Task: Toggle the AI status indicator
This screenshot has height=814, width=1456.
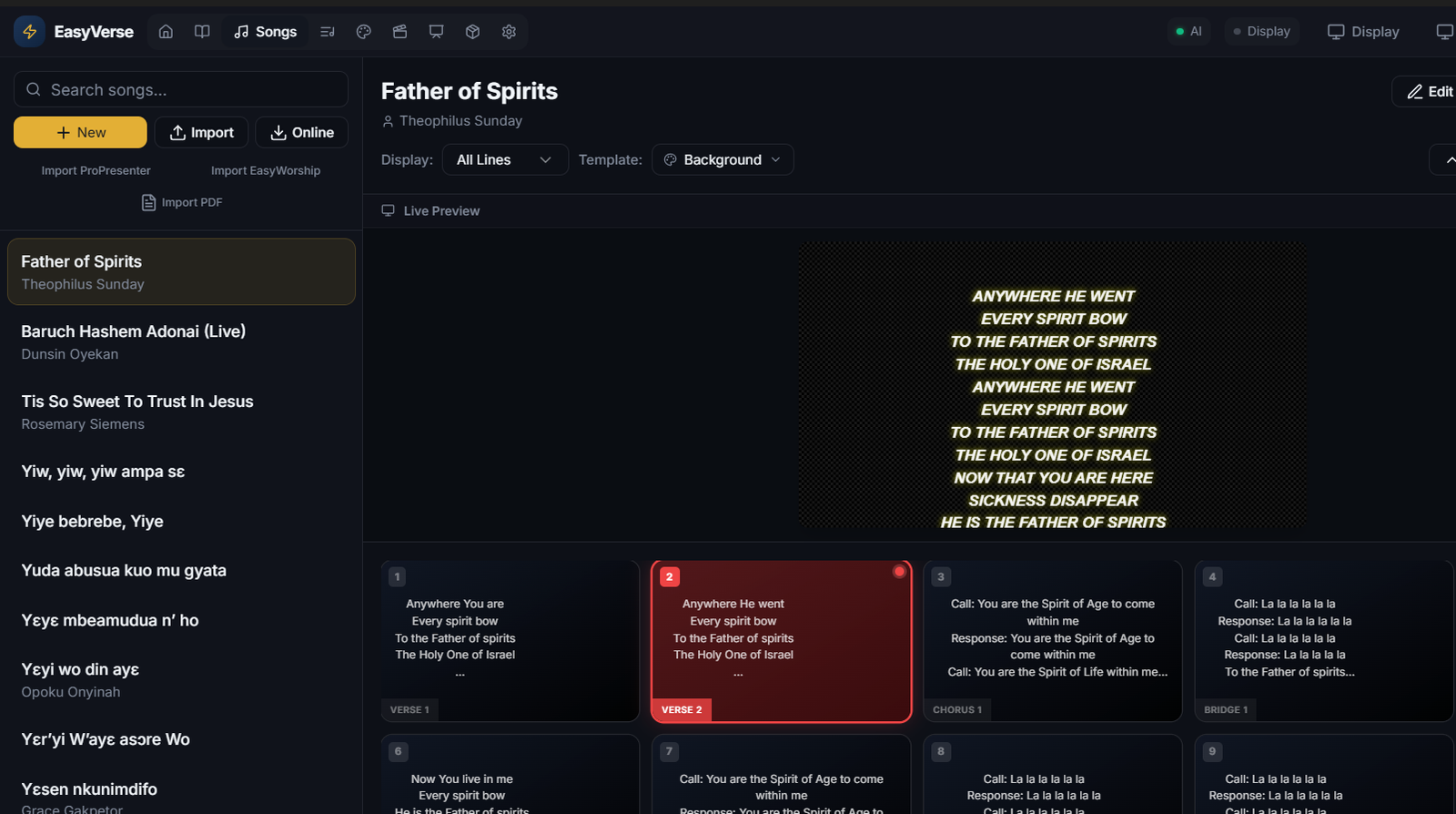Action: coord(1188,32)
